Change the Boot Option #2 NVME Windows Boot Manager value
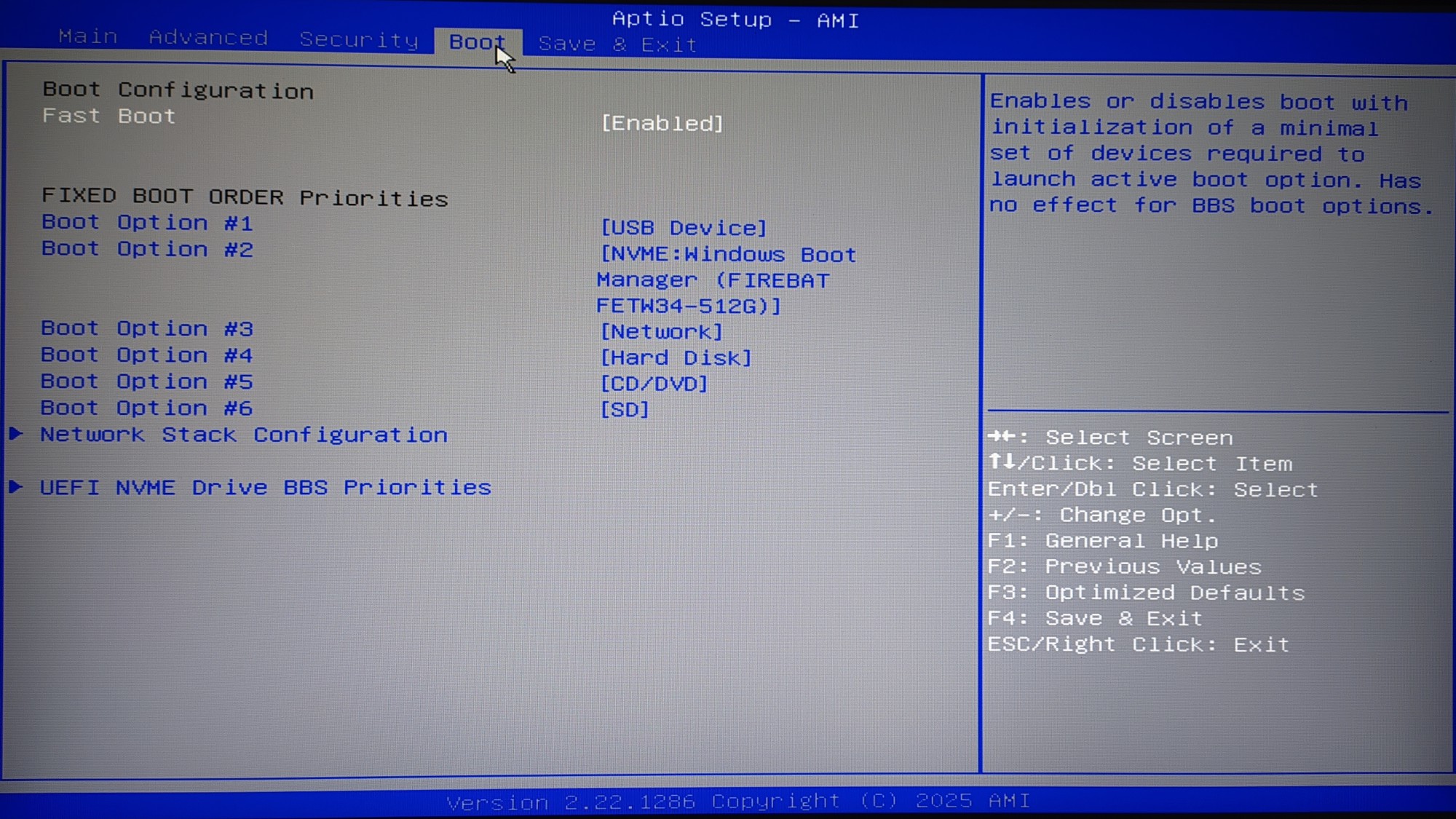This screenshot has height=819, width=1456. (726, 280)
